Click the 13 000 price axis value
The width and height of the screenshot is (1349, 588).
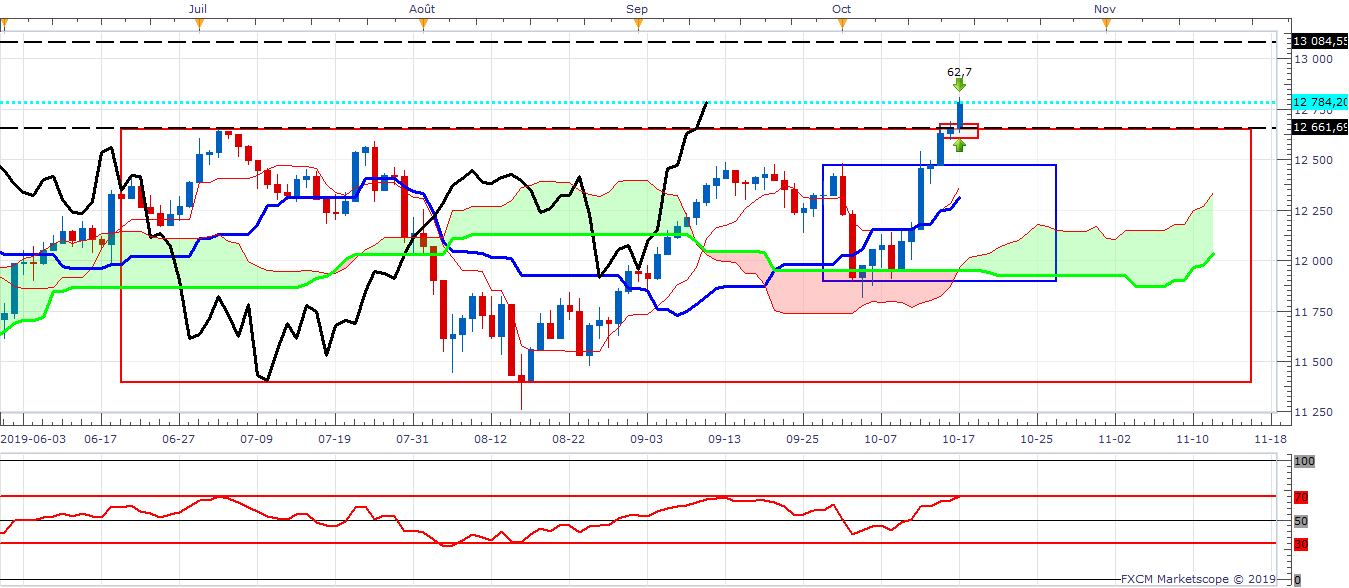[1315, 59]
